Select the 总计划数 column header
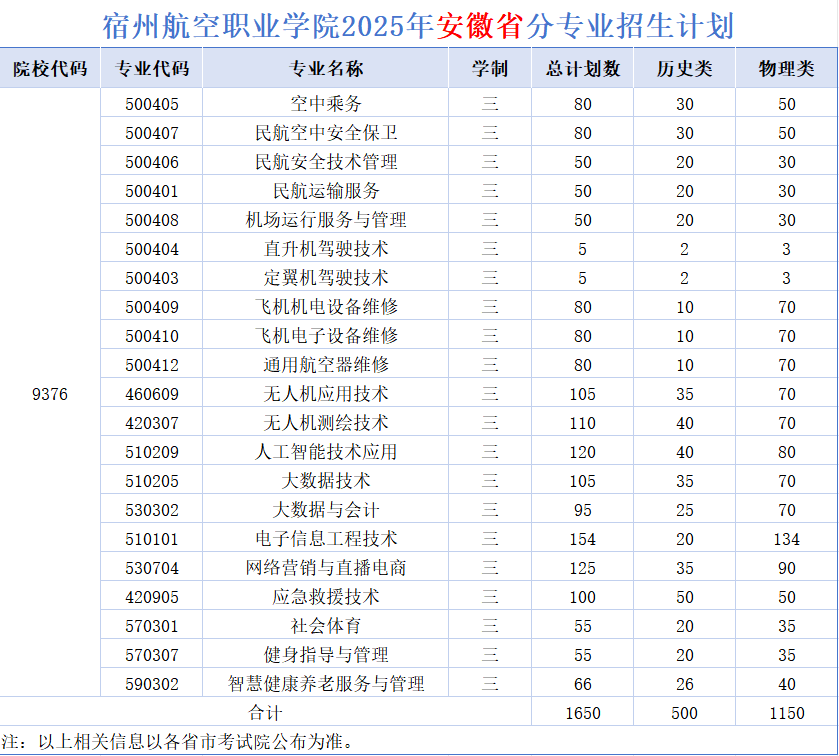This screenshot has height=756, width=839. click(583, 69)
